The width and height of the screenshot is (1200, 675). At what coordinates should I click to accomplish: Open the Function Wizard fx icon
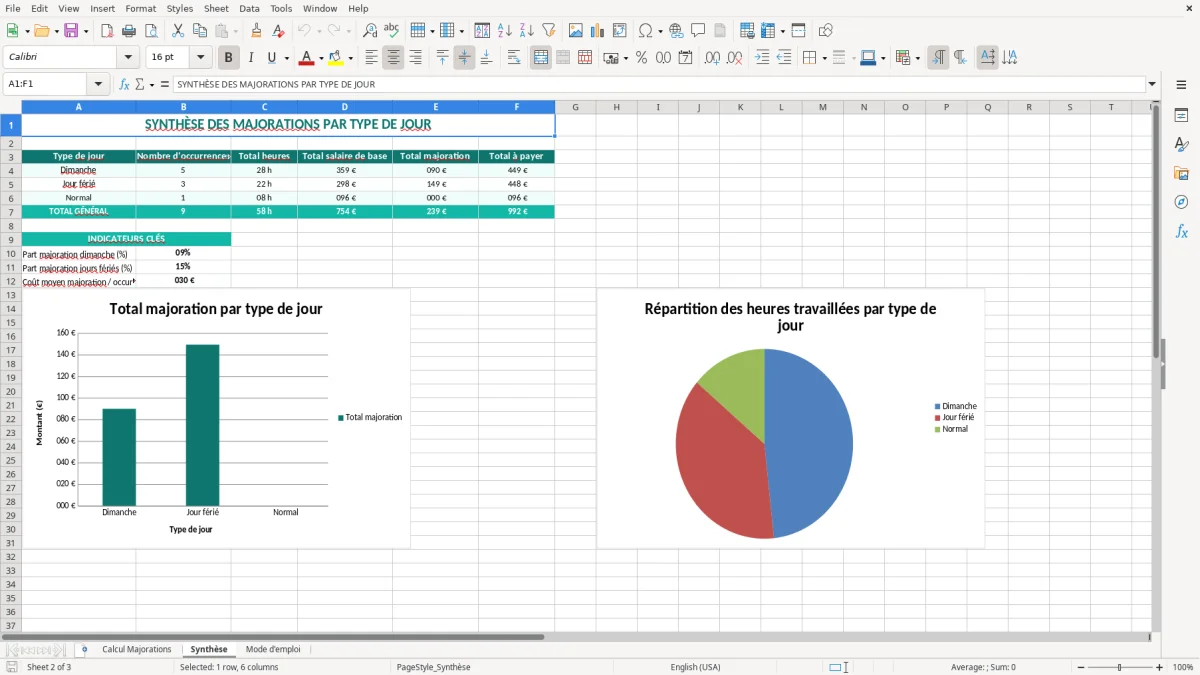pos(124,84)
